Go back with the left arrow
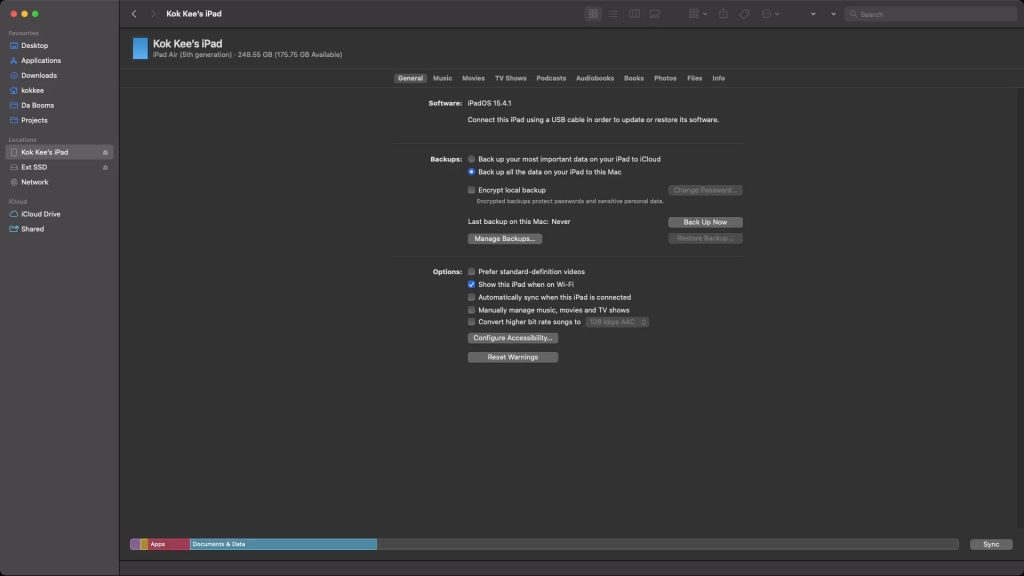 134,14
